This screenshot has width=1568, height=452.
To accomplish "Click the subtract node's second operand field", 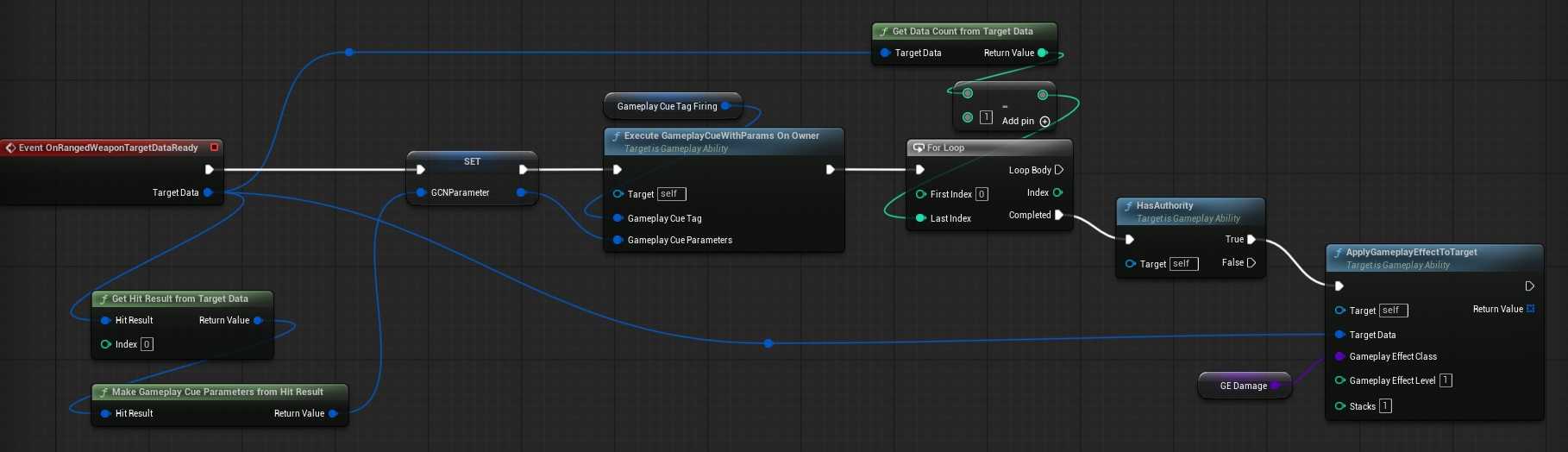I will [986, 117].
